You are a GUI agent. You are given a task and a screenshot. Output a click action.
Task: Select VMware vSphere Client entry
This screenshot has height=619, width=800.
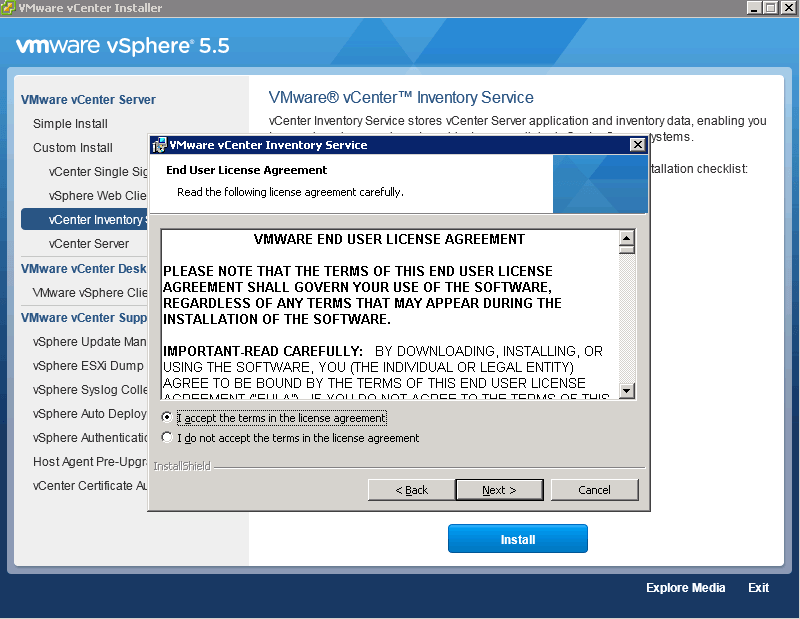(90, 293)
